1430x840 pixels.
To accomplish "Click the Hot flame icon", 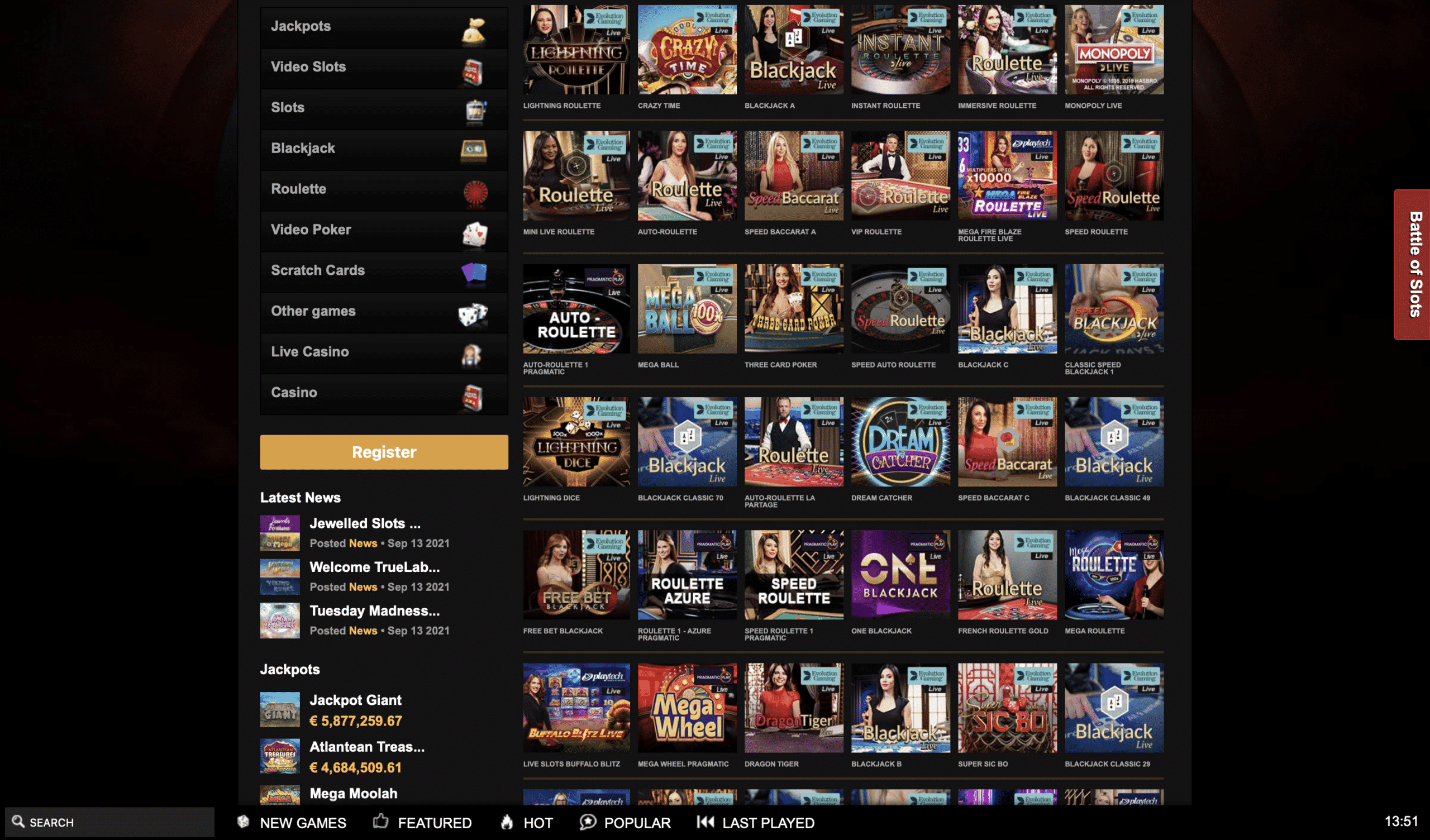I will point(507,821).
